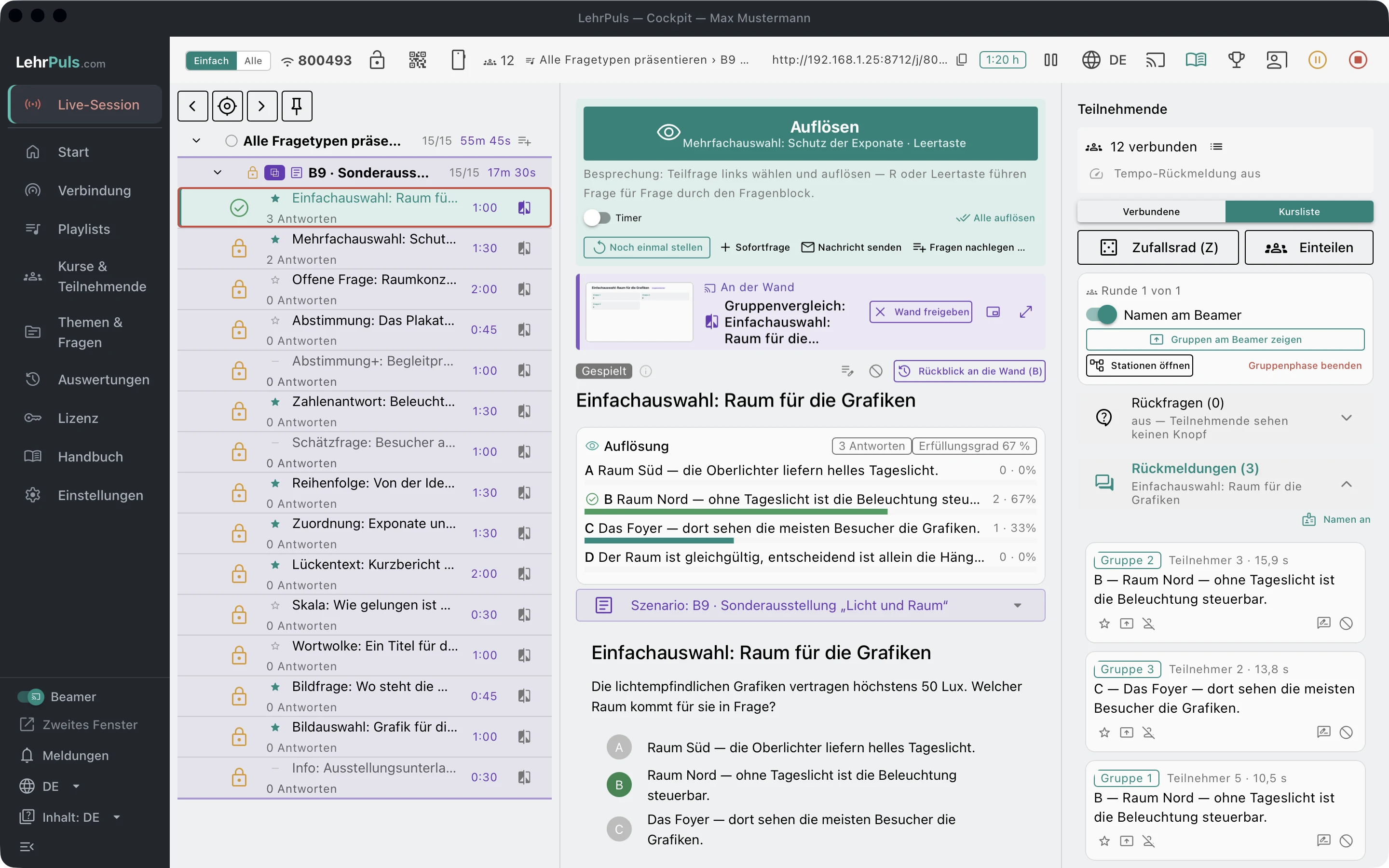Screen dimensions: 1389x868
Task: Click the pin icon above question list
Action: pos(297,106)
